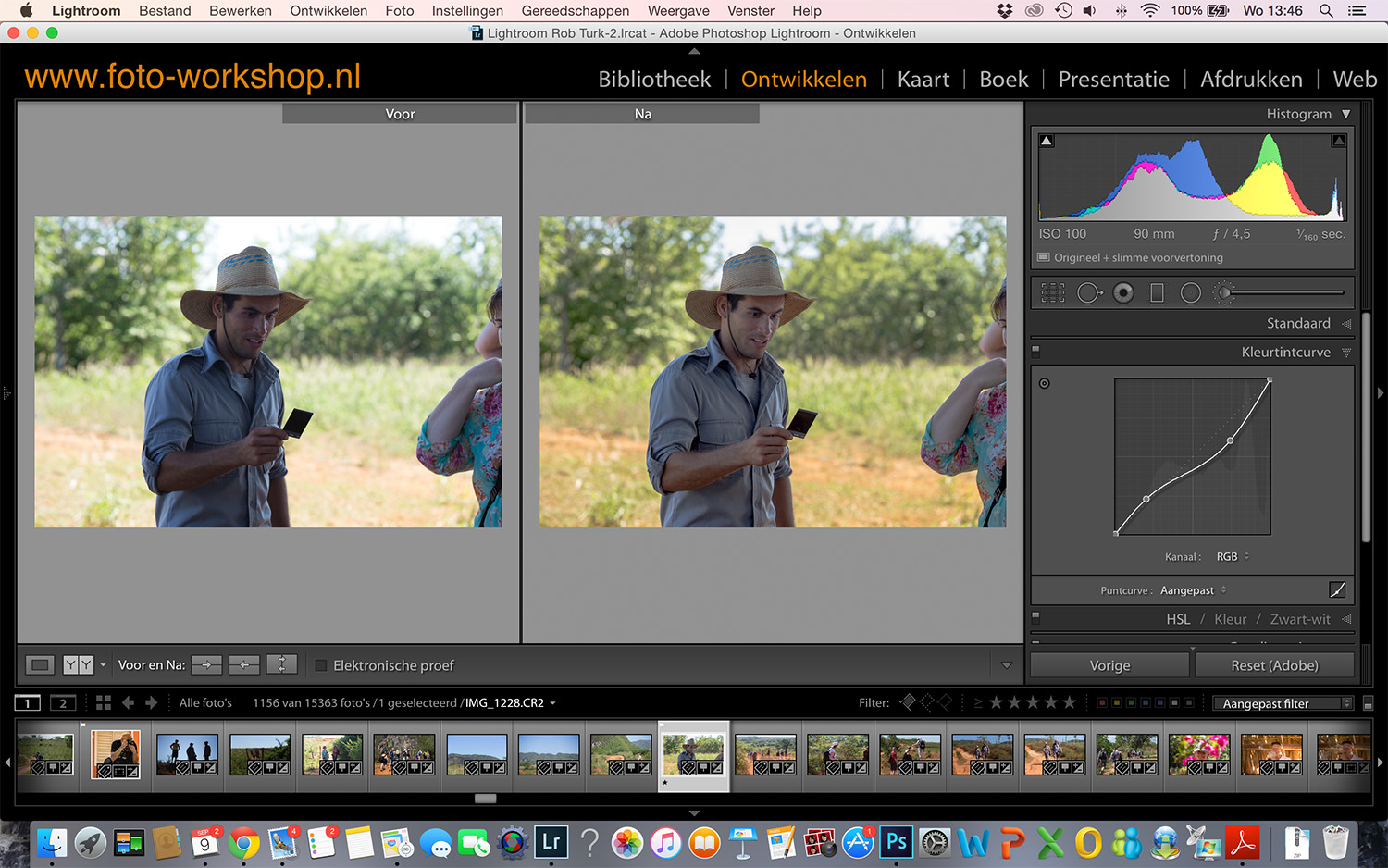Viewport: 1388px width, 868px height.
Task: Select second window display button 2
Action: 63,703
